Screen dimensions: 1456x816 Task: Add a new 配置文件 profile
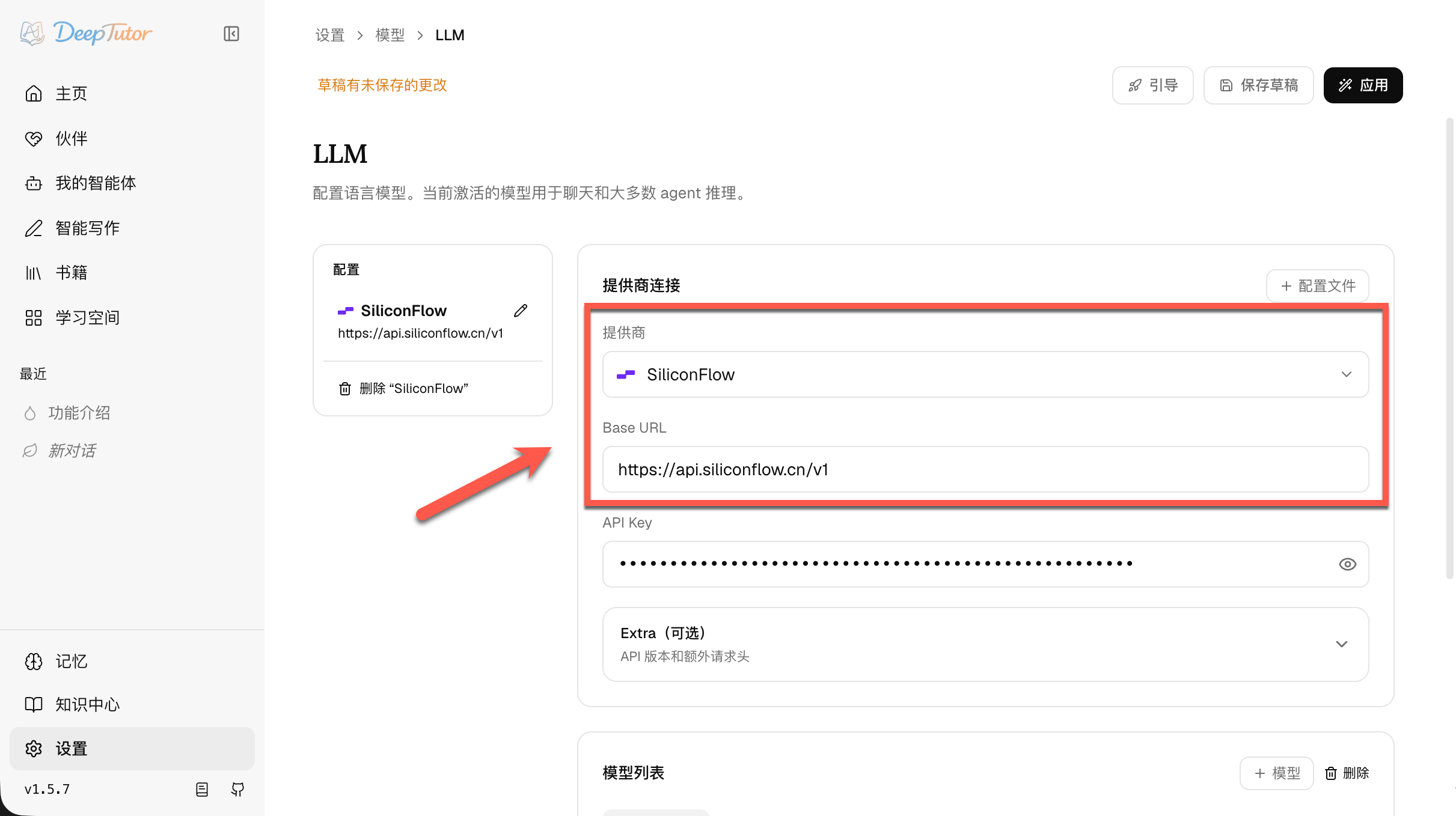(1318, 286)
